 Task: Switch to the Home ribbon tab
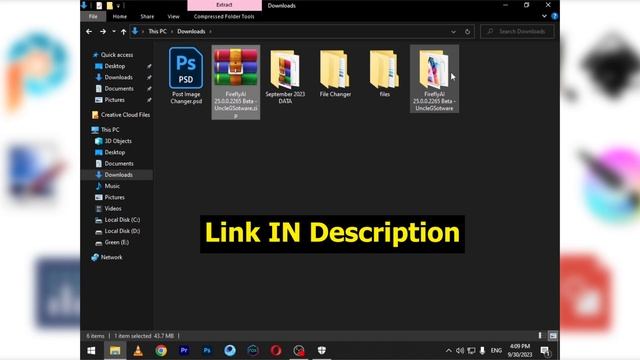120,16
